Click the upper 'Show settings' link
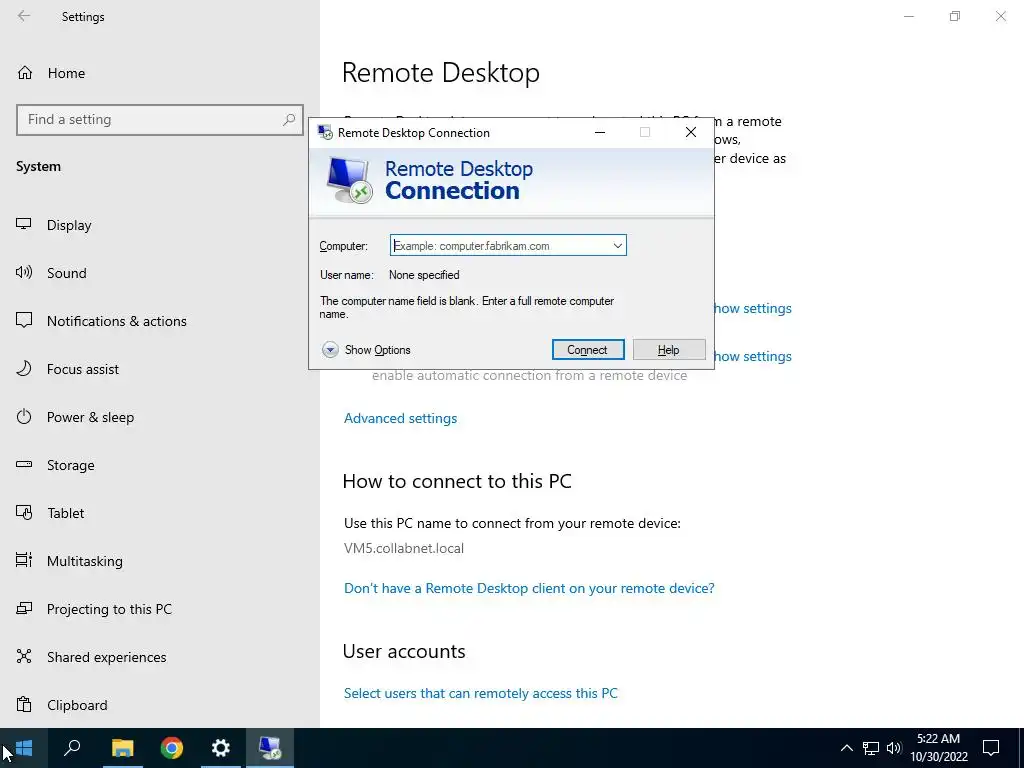1024x768 pixels. tap(753, 308)
